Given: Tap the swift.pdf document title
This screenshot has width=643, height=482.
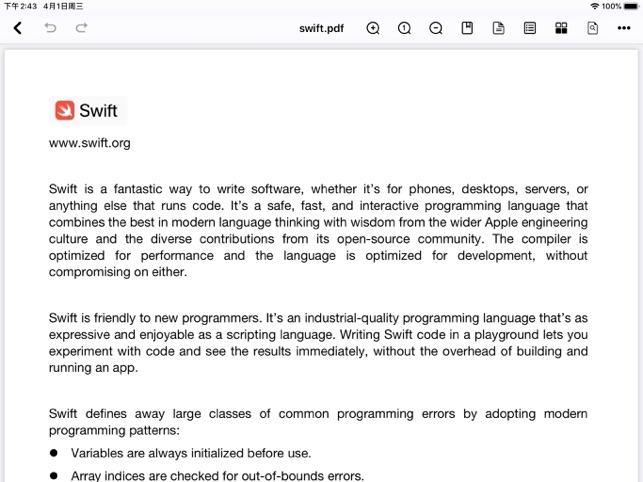Looking at the screenshot, I should coord(322,28).
